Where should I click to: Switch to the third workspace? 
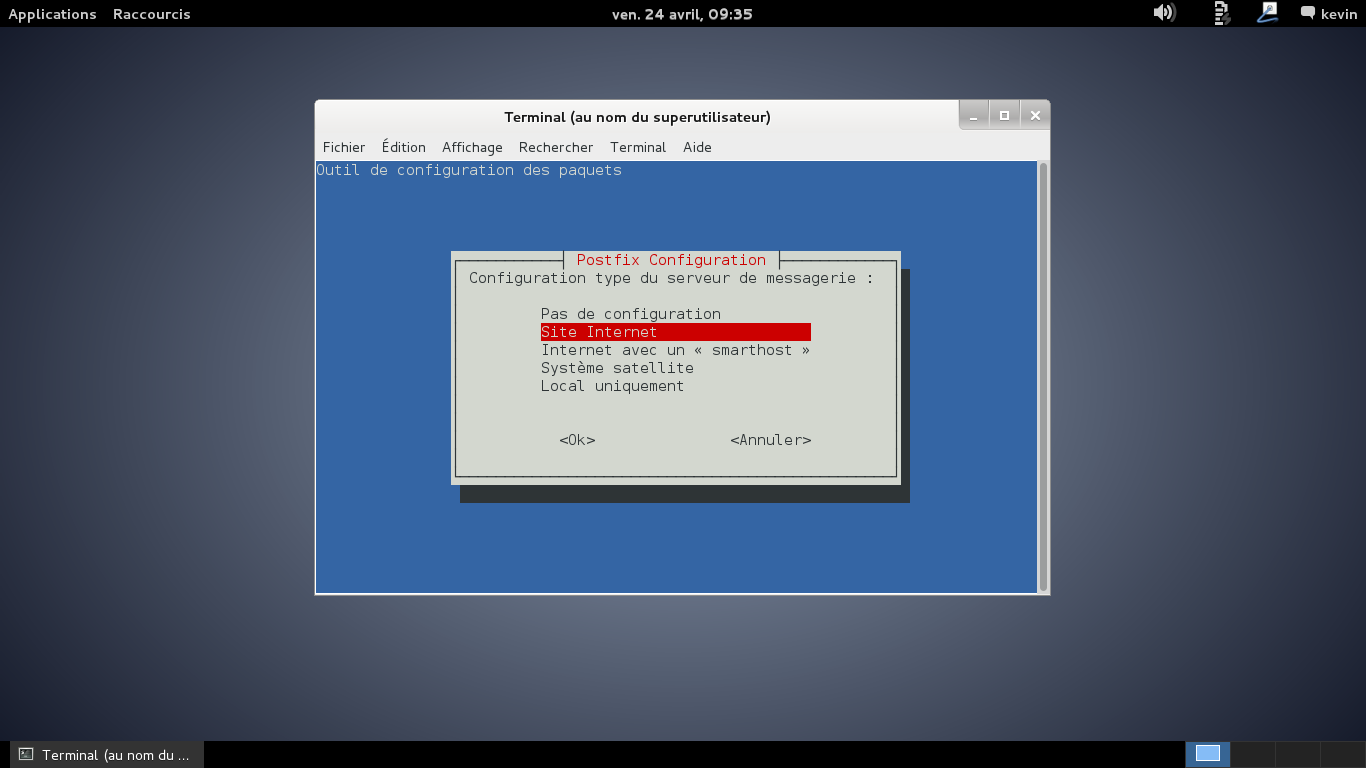1298,754
